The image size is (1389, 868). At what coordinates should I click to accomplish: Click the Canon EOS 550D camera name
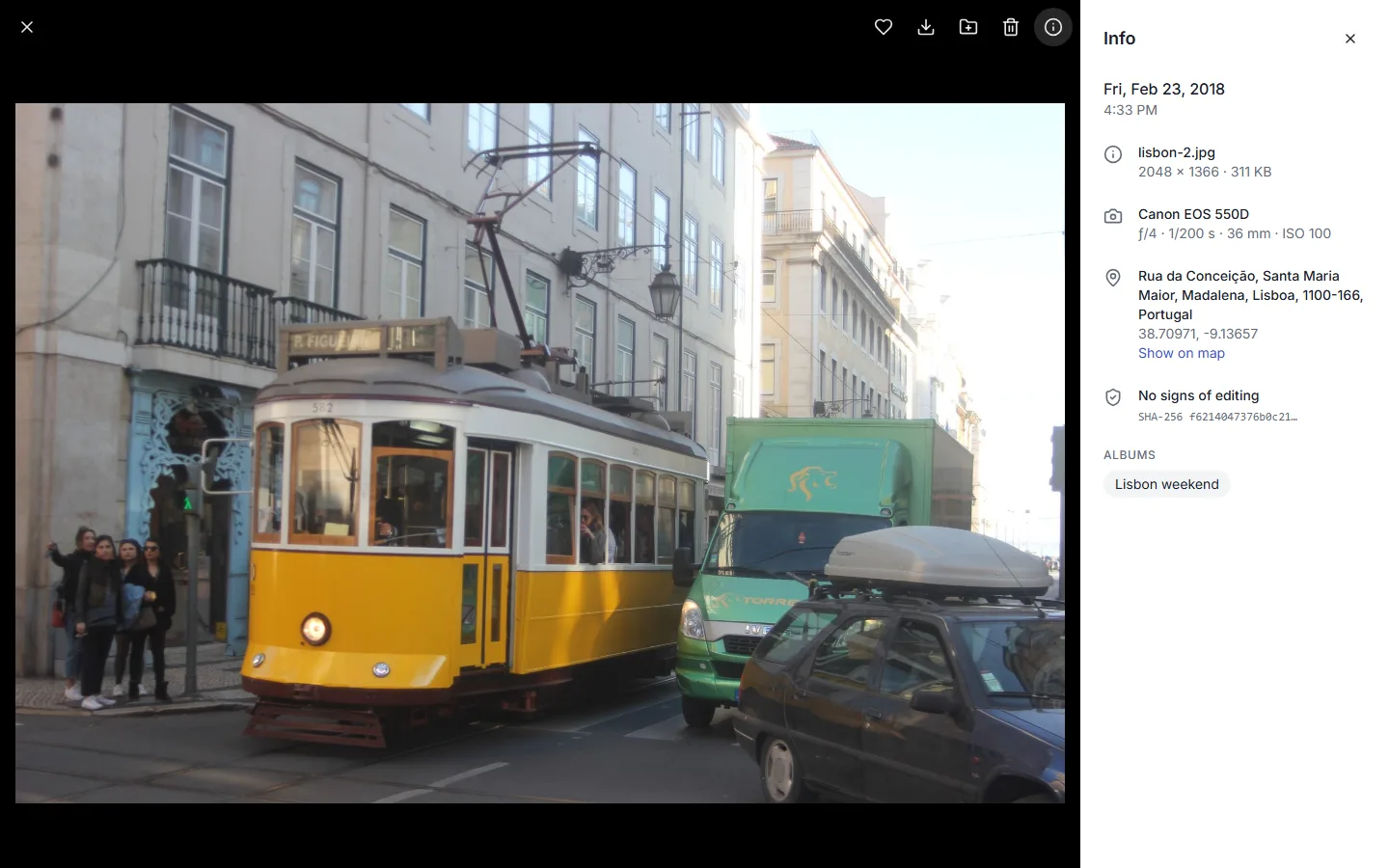pos(1193,214)
